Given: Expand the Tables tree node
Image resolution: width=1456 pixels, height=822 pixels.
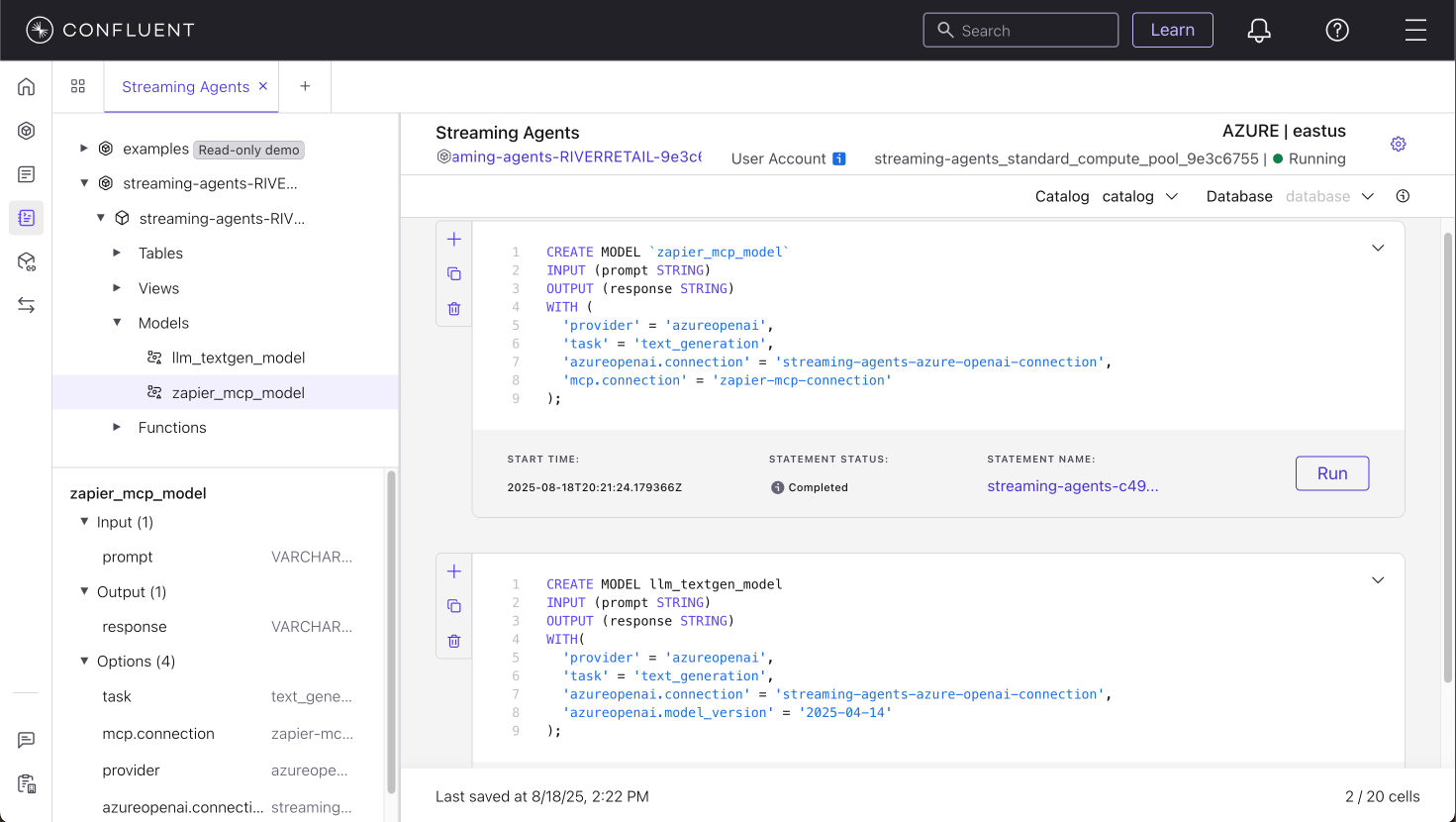Looking at the screenshot, I should [117, 254].
